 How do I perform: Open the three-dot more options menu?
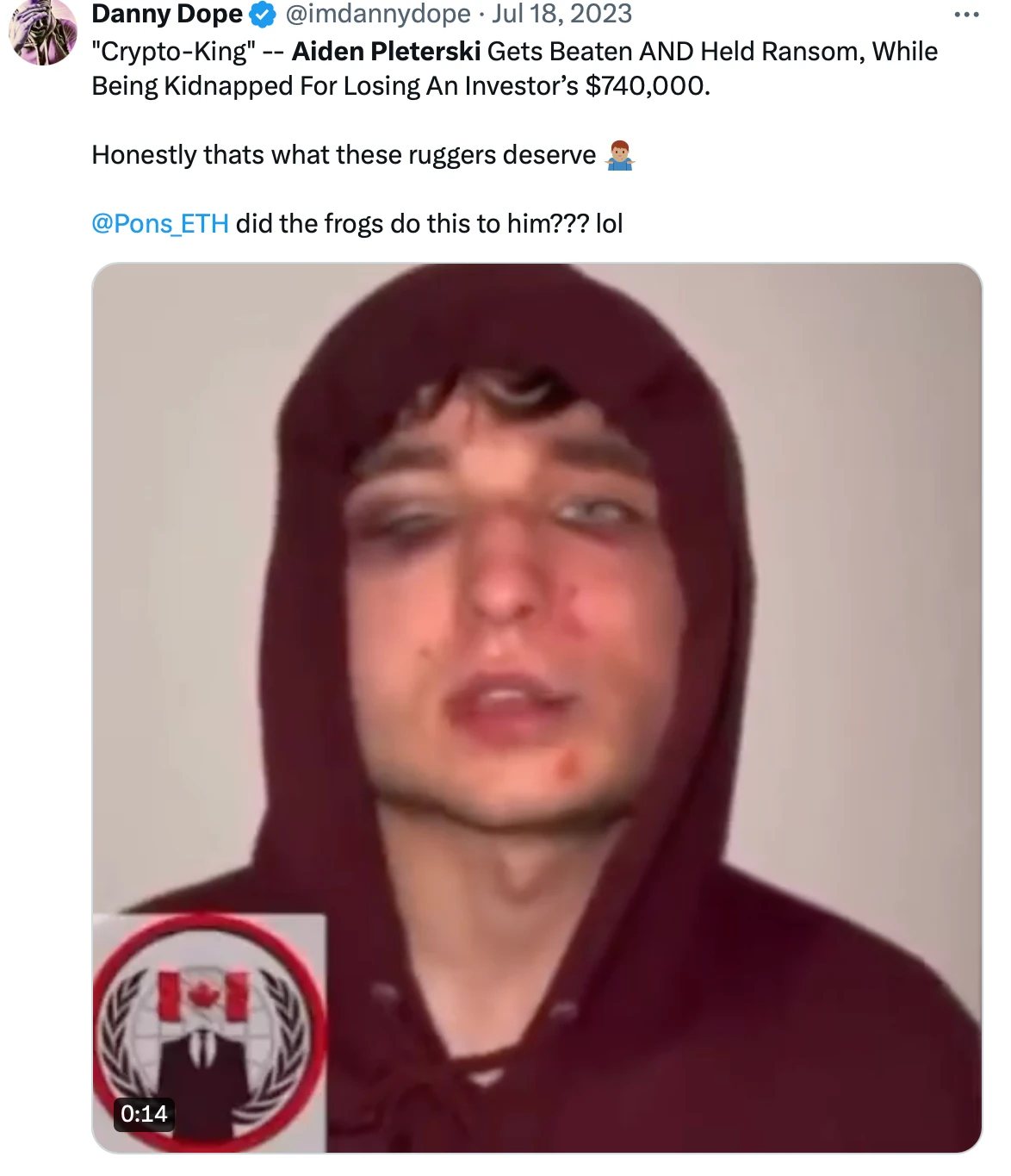tap(966, 14)
